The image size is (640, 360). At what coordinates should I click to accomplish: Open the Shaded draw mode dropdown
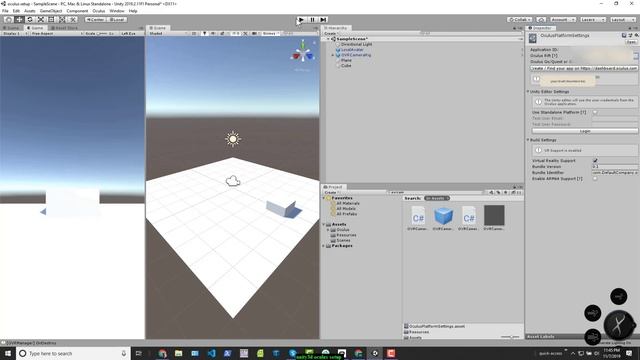[168, 33]
